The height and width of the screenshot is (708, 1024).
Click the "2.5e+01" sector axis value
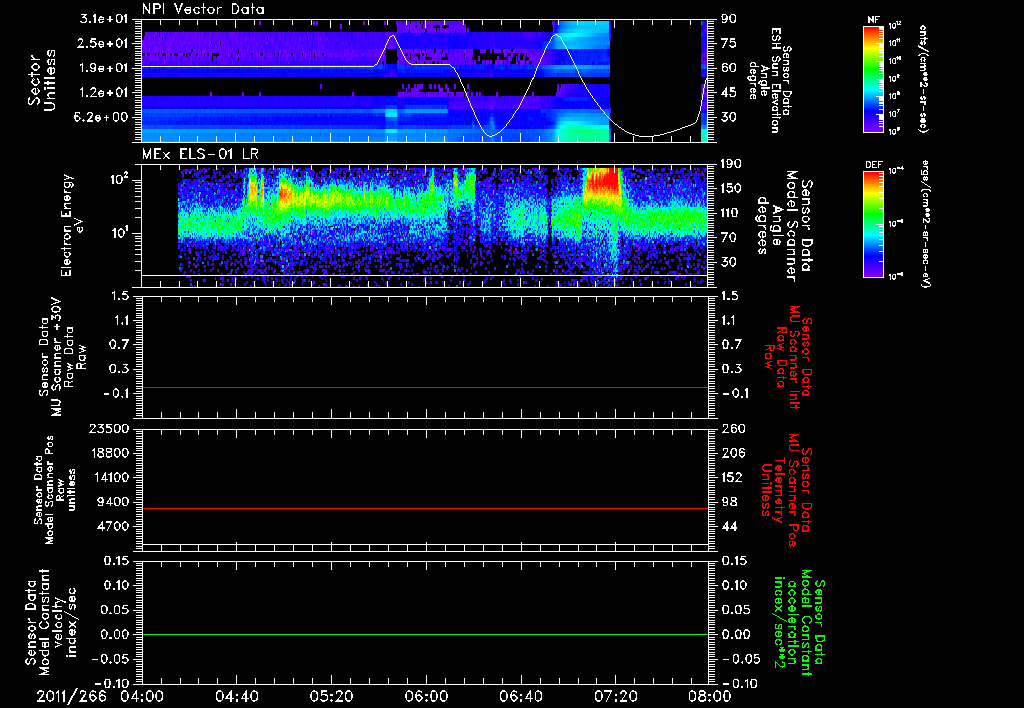(104, 43)
